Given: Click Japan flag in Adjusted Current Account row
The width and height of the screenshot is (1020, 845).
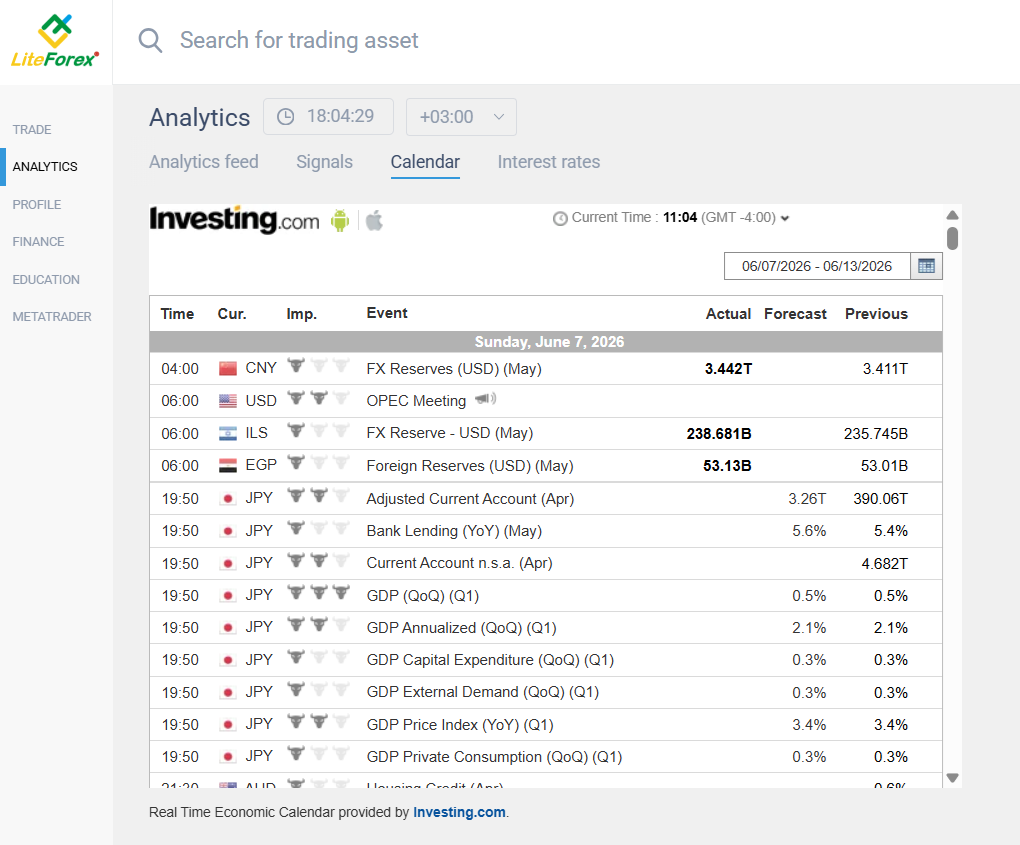Looking at the screenshot, I should coord(228,499).
